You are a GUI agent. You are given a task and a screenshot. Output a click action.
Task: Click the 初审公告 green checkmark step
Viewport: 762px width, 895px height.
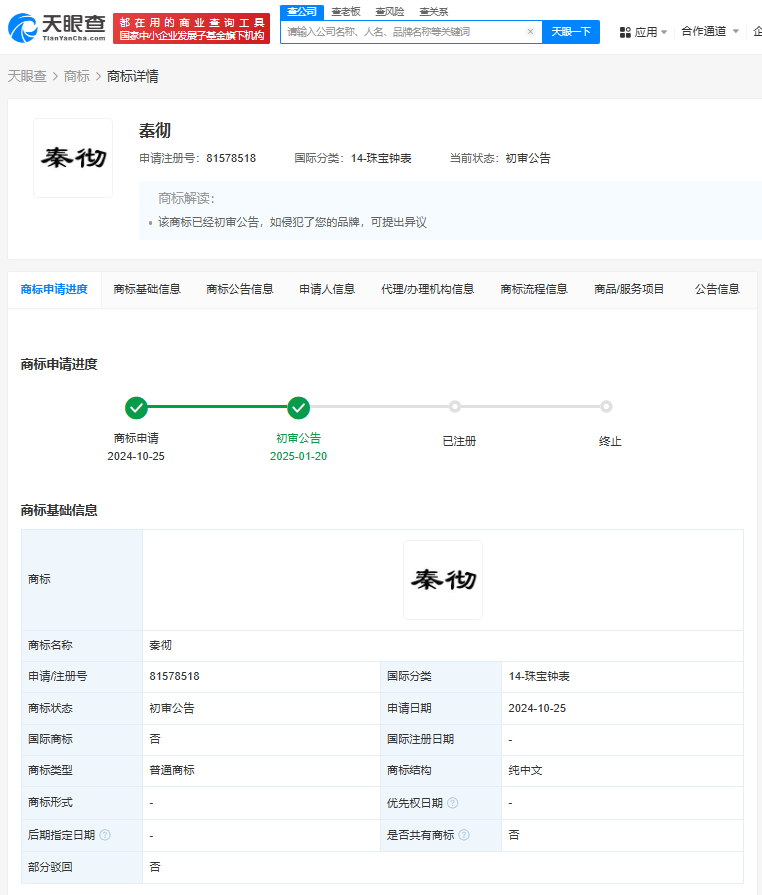298,407
